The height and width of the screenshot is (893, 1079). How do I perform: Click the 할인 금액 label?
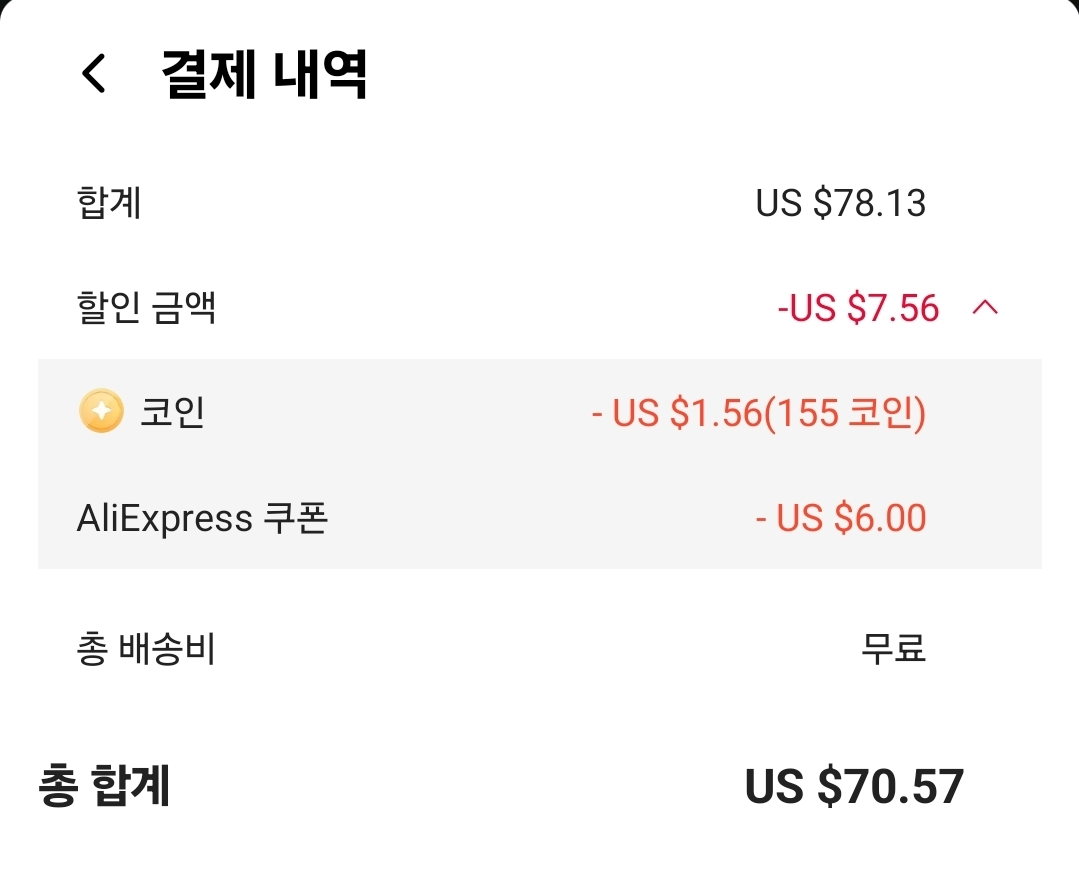coord(146,308)
